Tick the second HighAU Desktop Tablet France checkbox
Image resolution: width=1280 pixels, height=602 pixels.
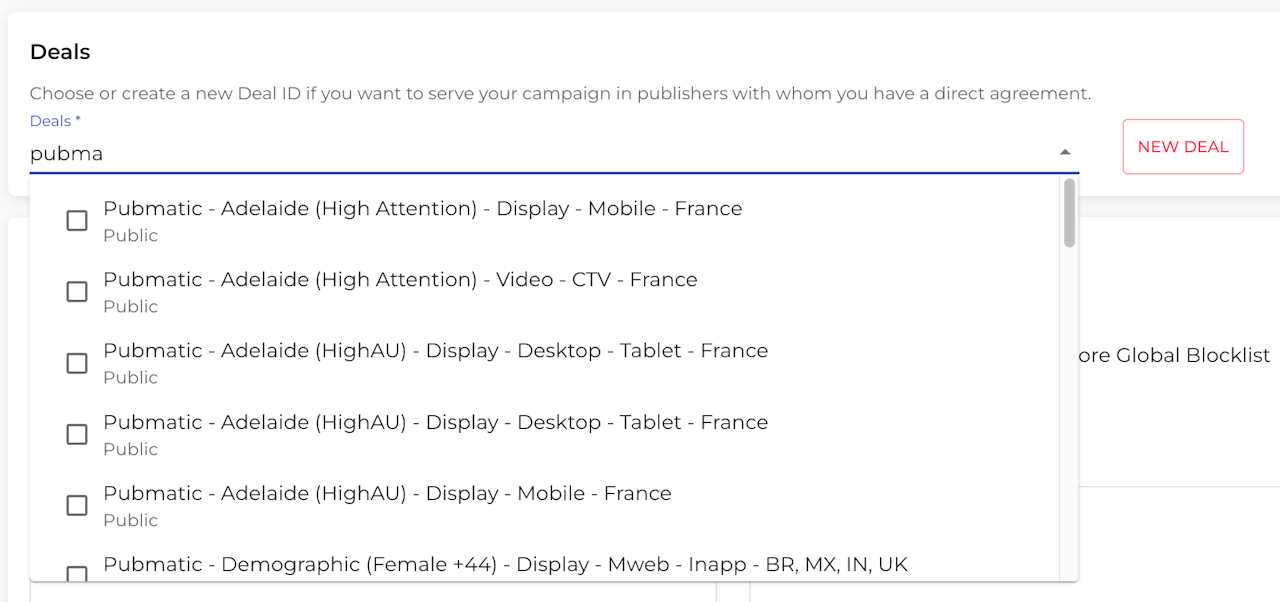point(77,434)
